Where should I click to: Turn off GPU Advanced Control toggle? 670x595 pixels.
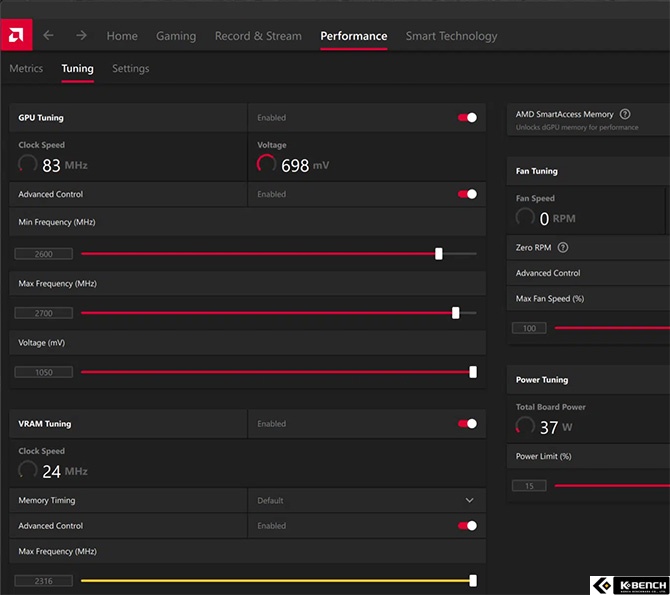tap(467, 194)
